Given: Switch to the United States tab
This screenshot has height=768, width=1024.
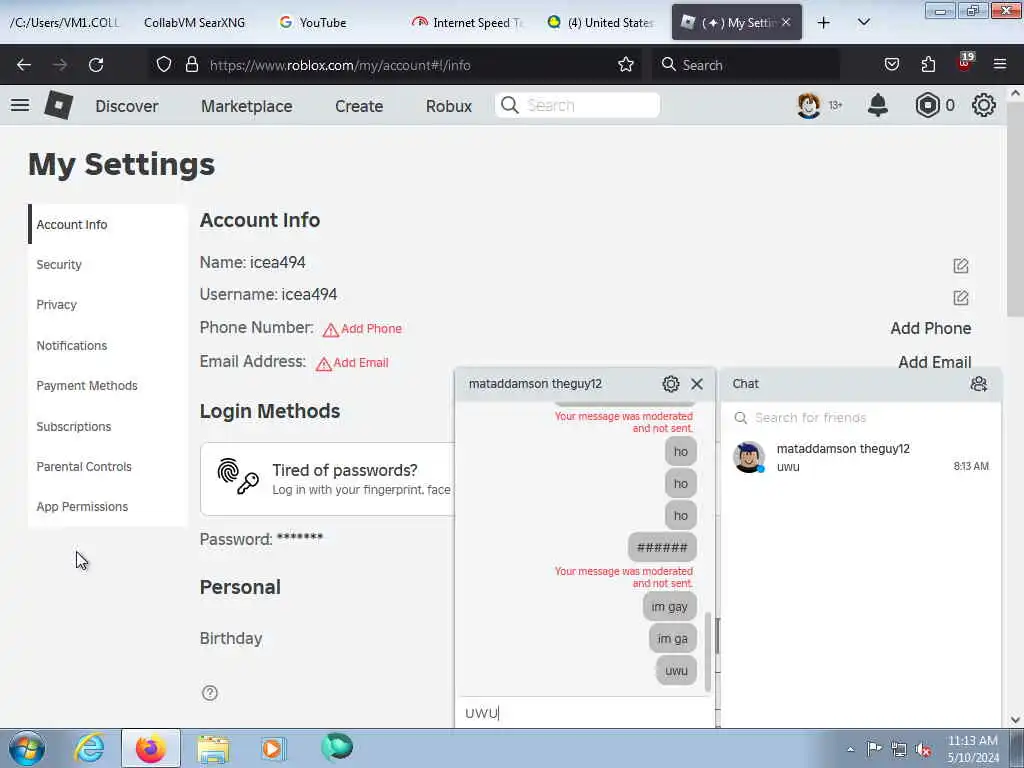Looking at the screenshot, I should point(601,22).
